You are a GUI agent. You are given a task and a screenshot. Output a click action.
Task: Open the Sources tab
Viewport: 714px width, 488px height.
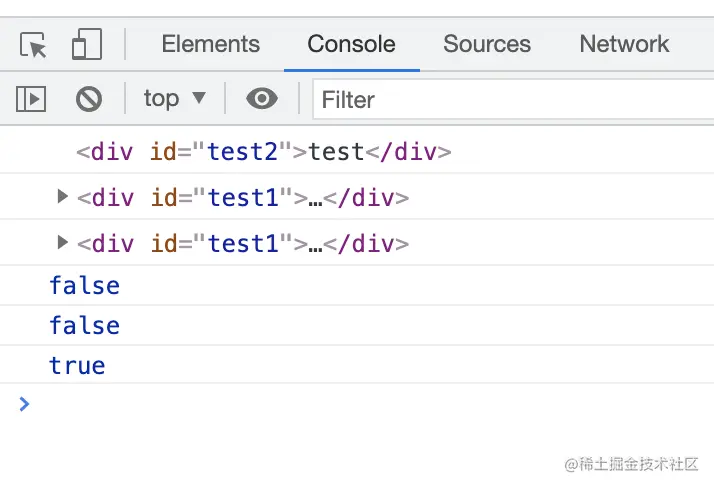pos(487,44)
